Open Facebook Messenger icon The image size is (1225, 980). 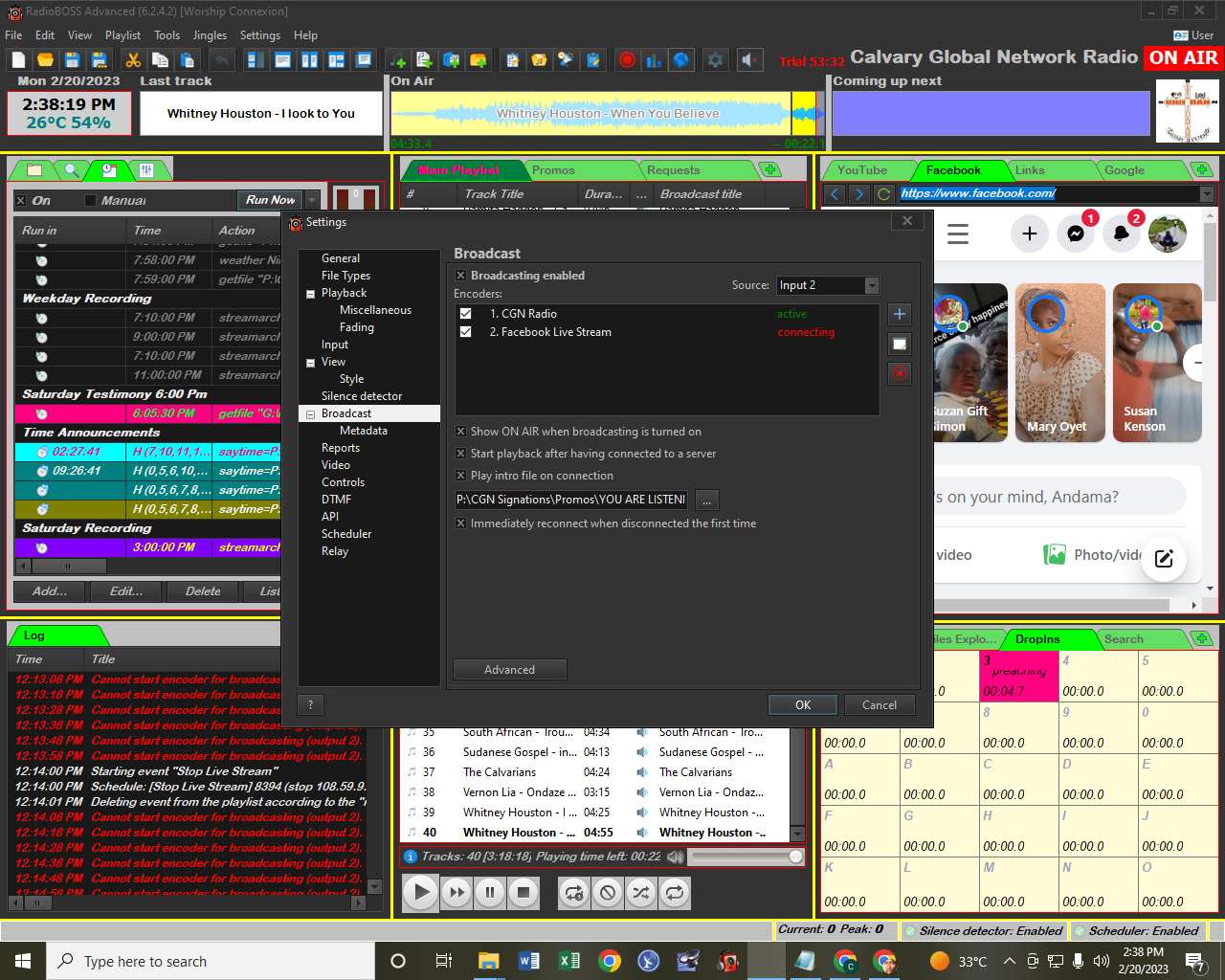click(1076, 234)
